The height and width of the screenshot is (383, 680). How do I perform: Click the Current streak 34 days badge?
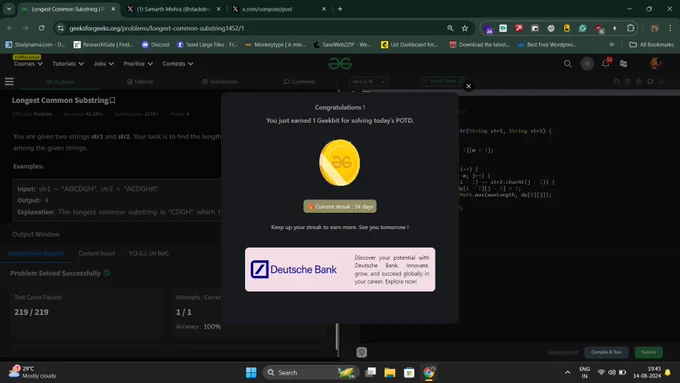340,206
